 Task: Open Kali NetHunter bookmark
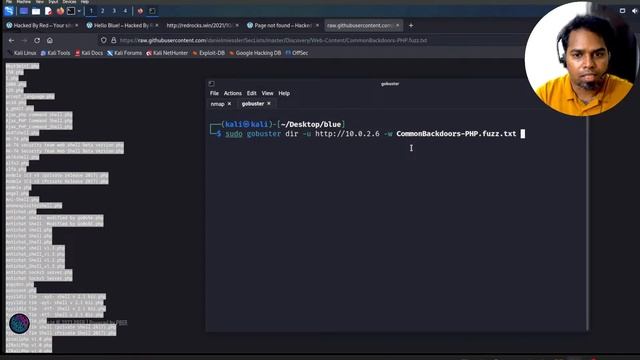click(x=167, y=53)
